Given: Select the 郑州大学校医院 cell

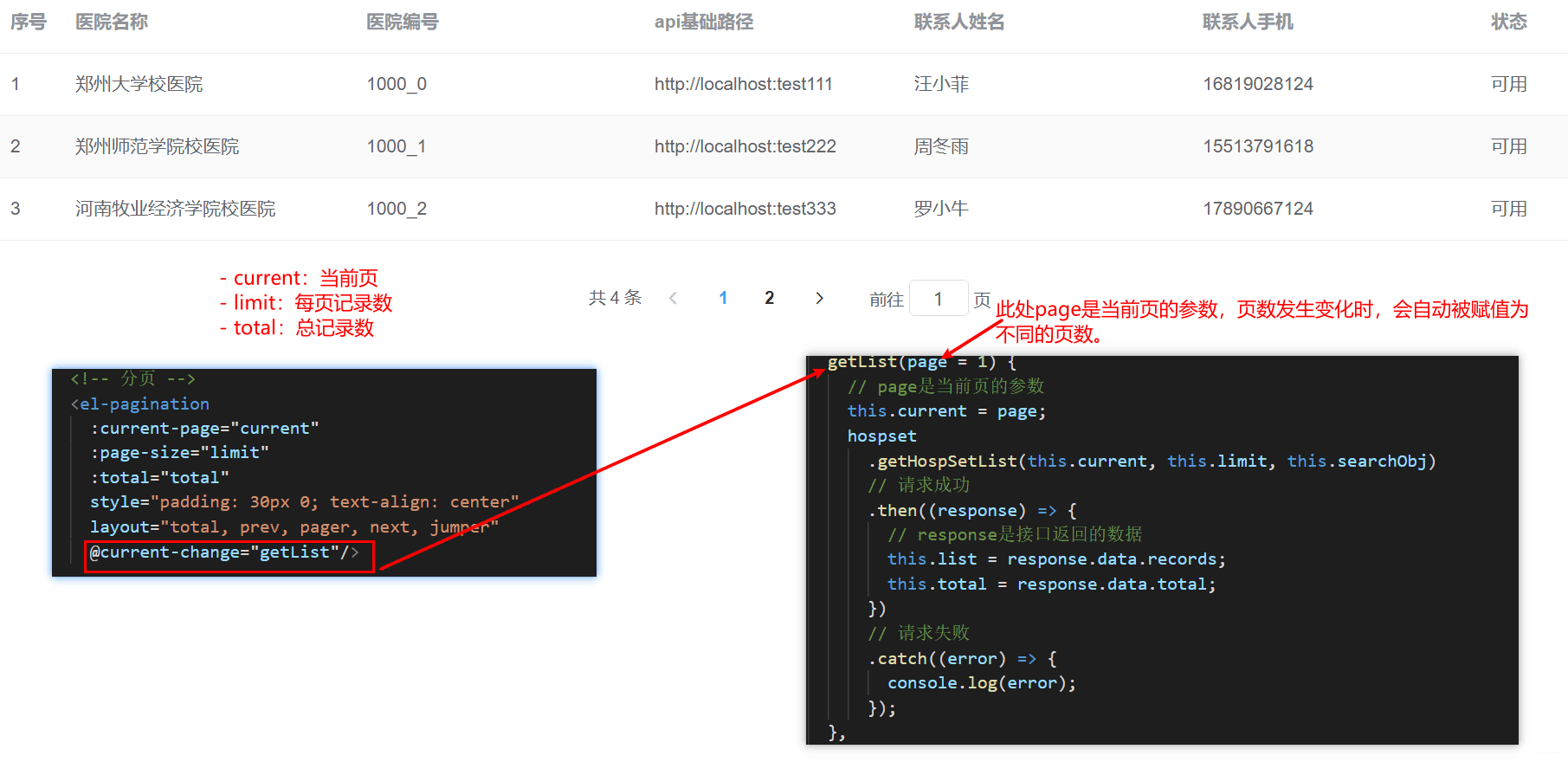Looking at the screenshot, I should click(x=139, y=84).
